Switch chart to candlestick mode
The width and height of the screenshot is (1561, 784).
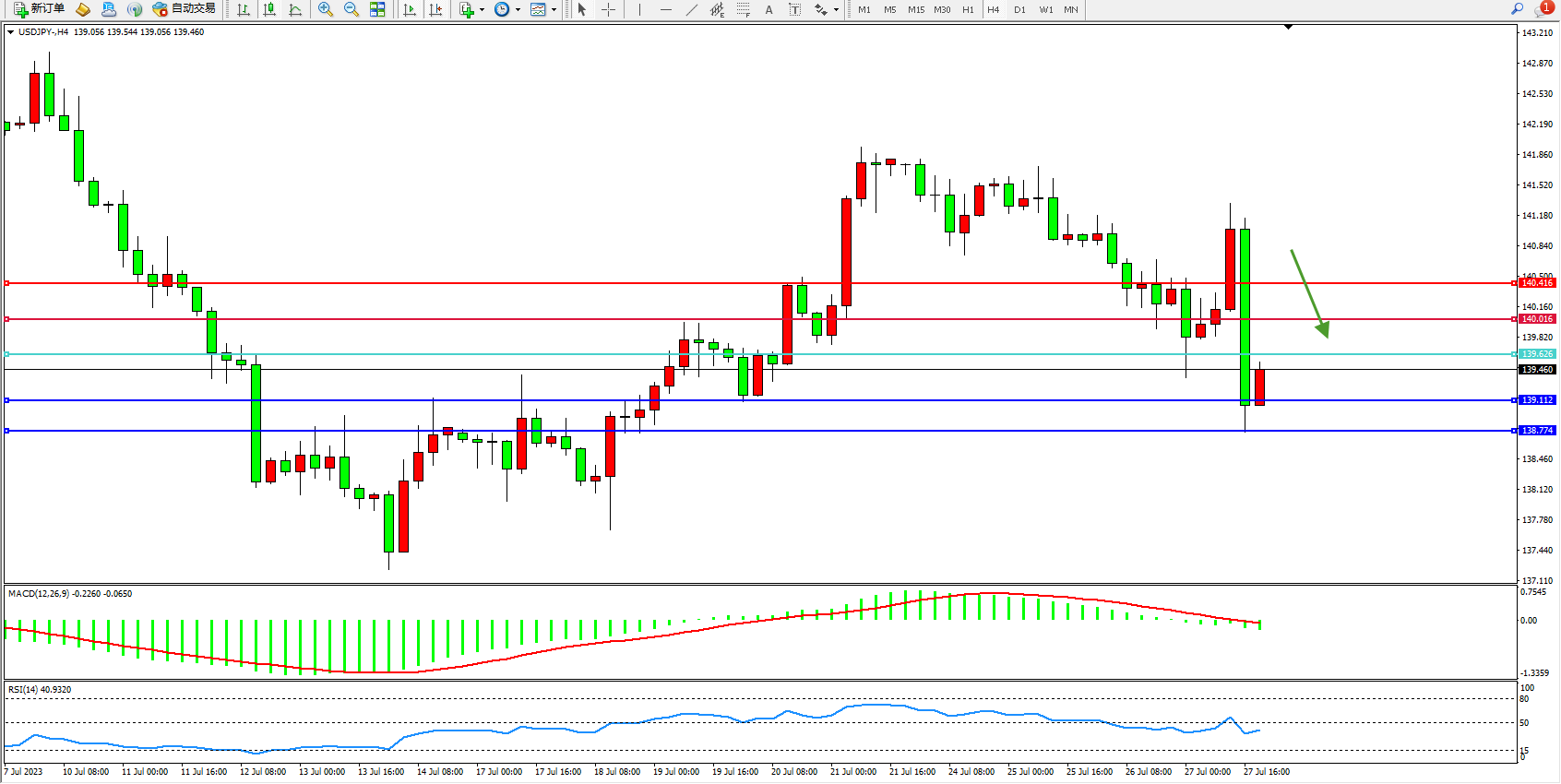(269, 9)
